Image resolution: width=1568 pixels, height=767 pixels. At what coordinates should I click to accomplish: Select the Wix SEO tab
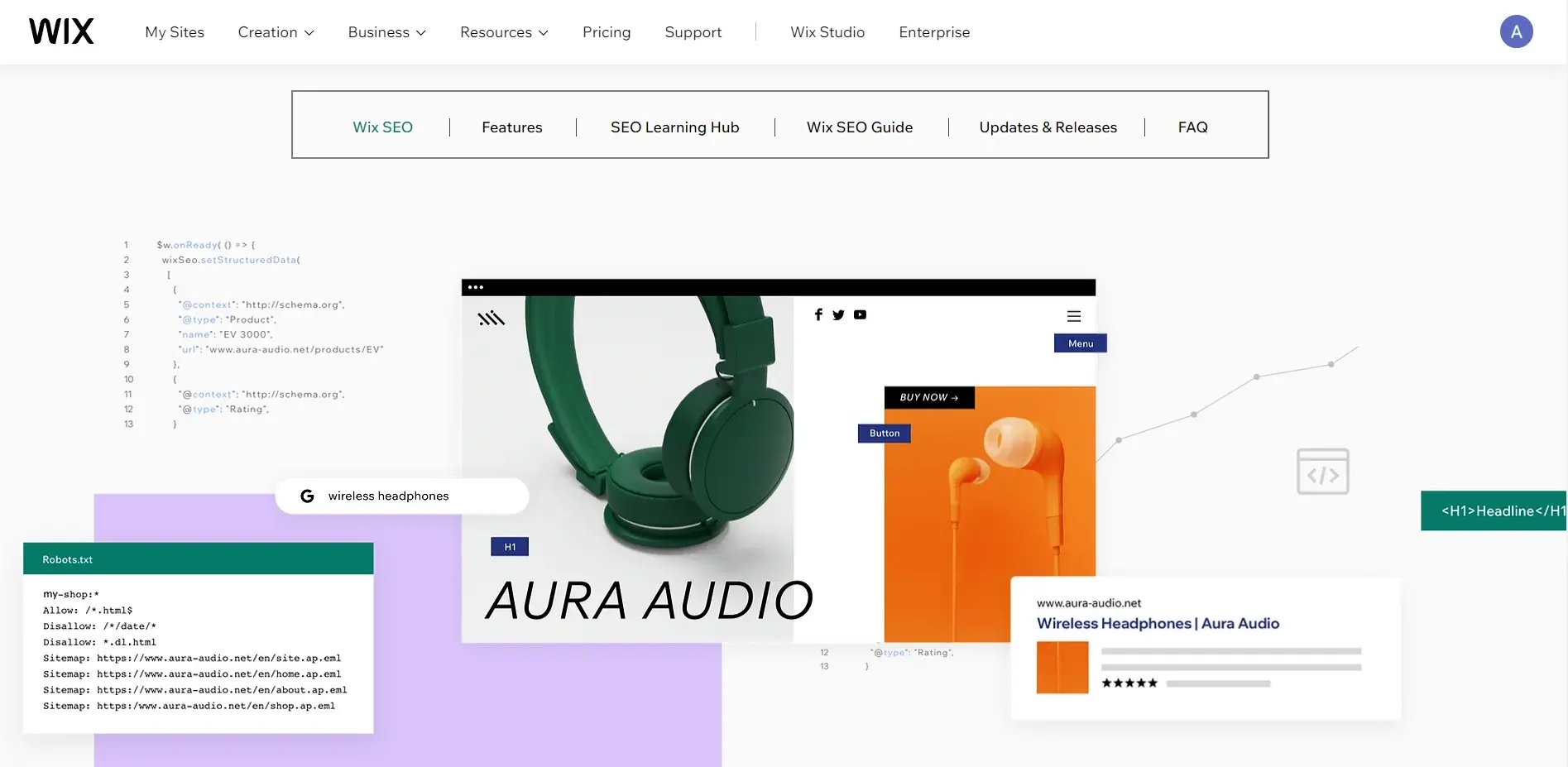pyautogui.click(x=382, y=127)
